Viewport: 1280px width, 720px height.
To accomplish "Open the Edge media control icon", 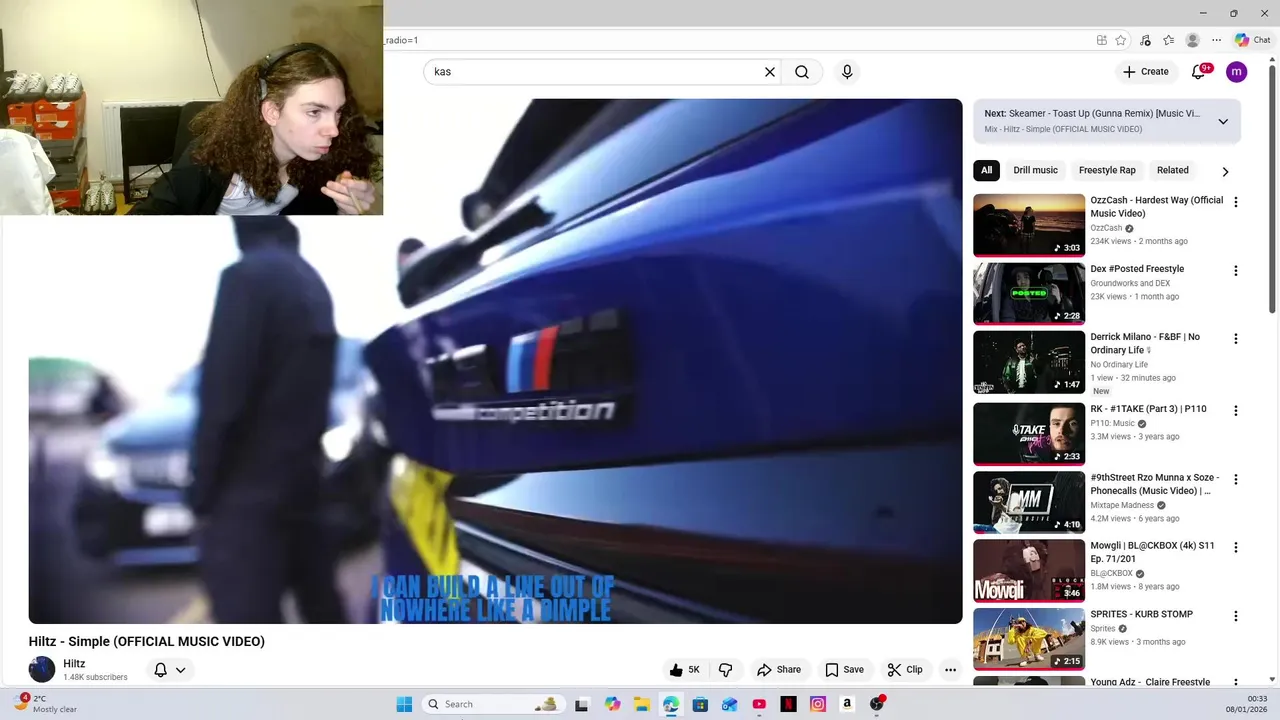I will point(1145,40).
